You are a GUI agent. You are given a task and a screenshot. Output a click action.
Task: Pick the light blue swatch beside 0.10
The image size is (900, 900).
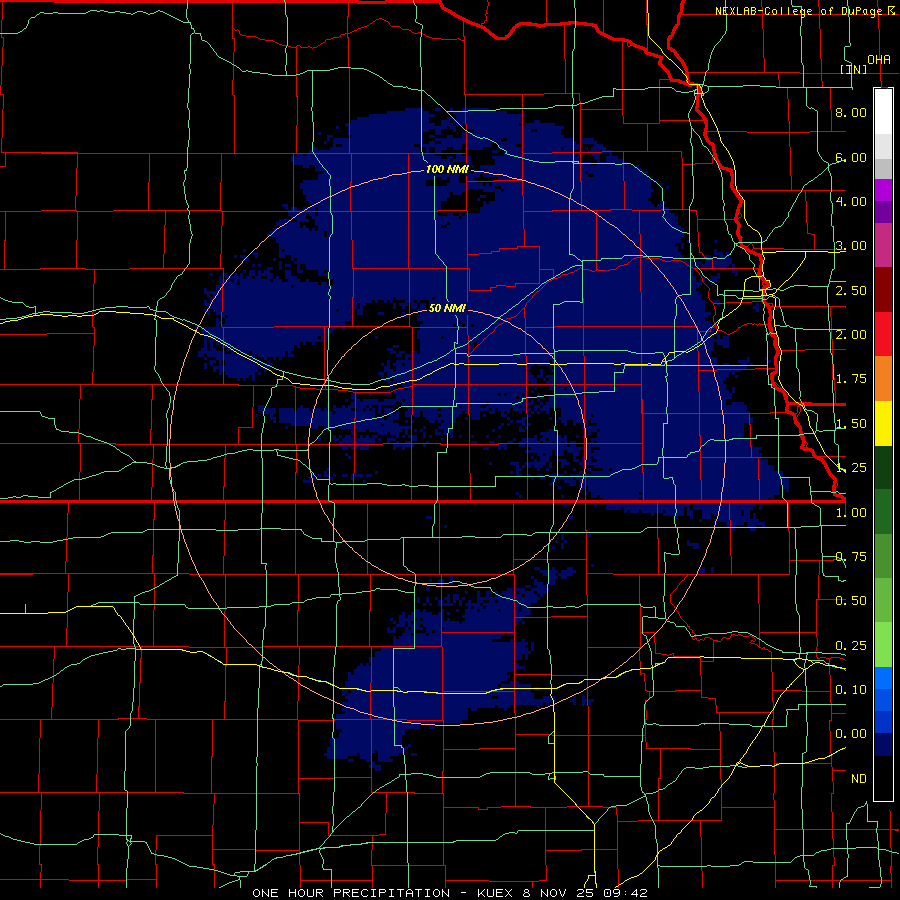click(x=883, y=678)
